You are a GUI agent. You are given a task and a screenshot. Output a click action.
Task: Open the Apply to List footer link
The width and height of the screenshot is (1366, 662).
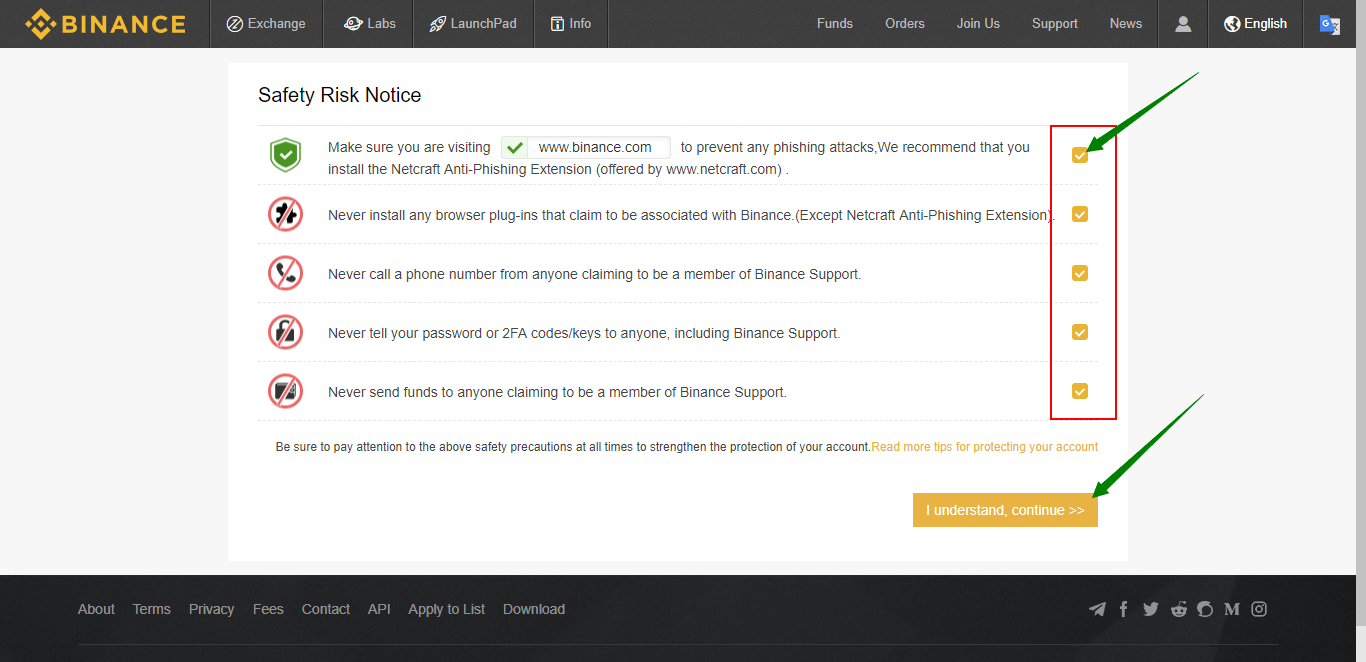pyautogui.click(x=447, y=609)
